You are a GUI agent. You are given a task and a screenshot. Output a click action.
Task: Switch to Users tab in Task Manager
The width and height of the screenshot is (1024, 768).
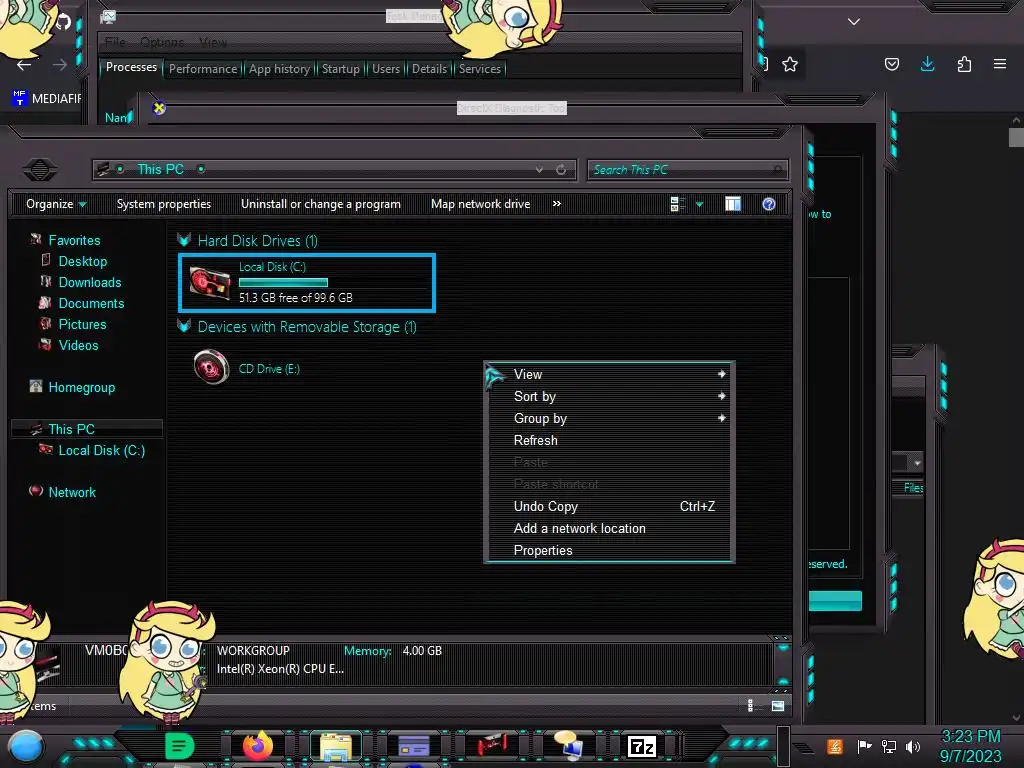386,69
